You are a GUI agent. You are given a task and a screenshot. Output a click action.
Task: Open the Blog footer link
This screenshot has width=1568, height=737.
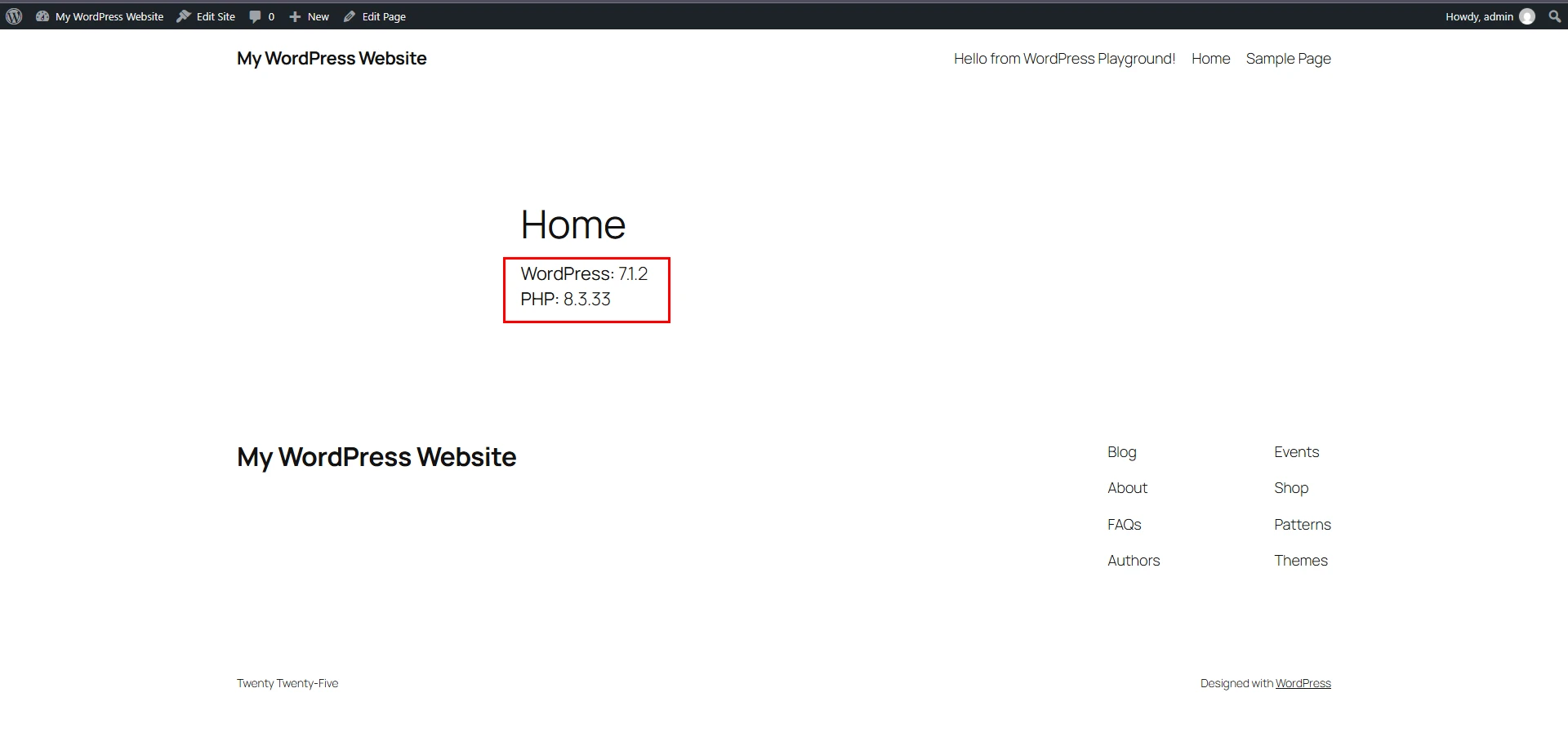pos(1122,452)
